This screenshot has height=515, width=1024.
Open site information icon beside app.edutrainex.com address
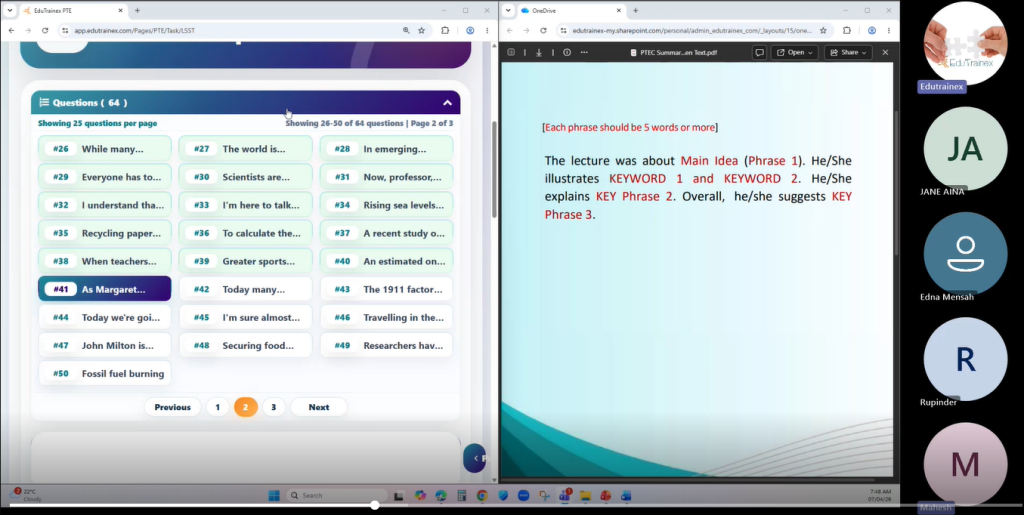coord(65,31)
